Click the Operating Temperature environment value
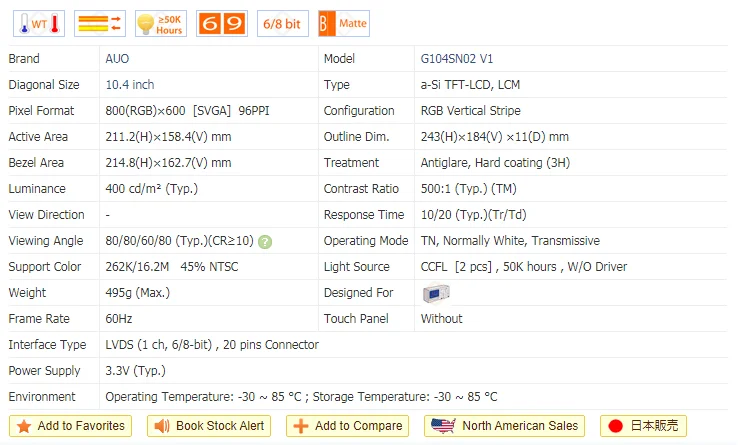This screenshot has width=738, height=445. click(301, 396)
